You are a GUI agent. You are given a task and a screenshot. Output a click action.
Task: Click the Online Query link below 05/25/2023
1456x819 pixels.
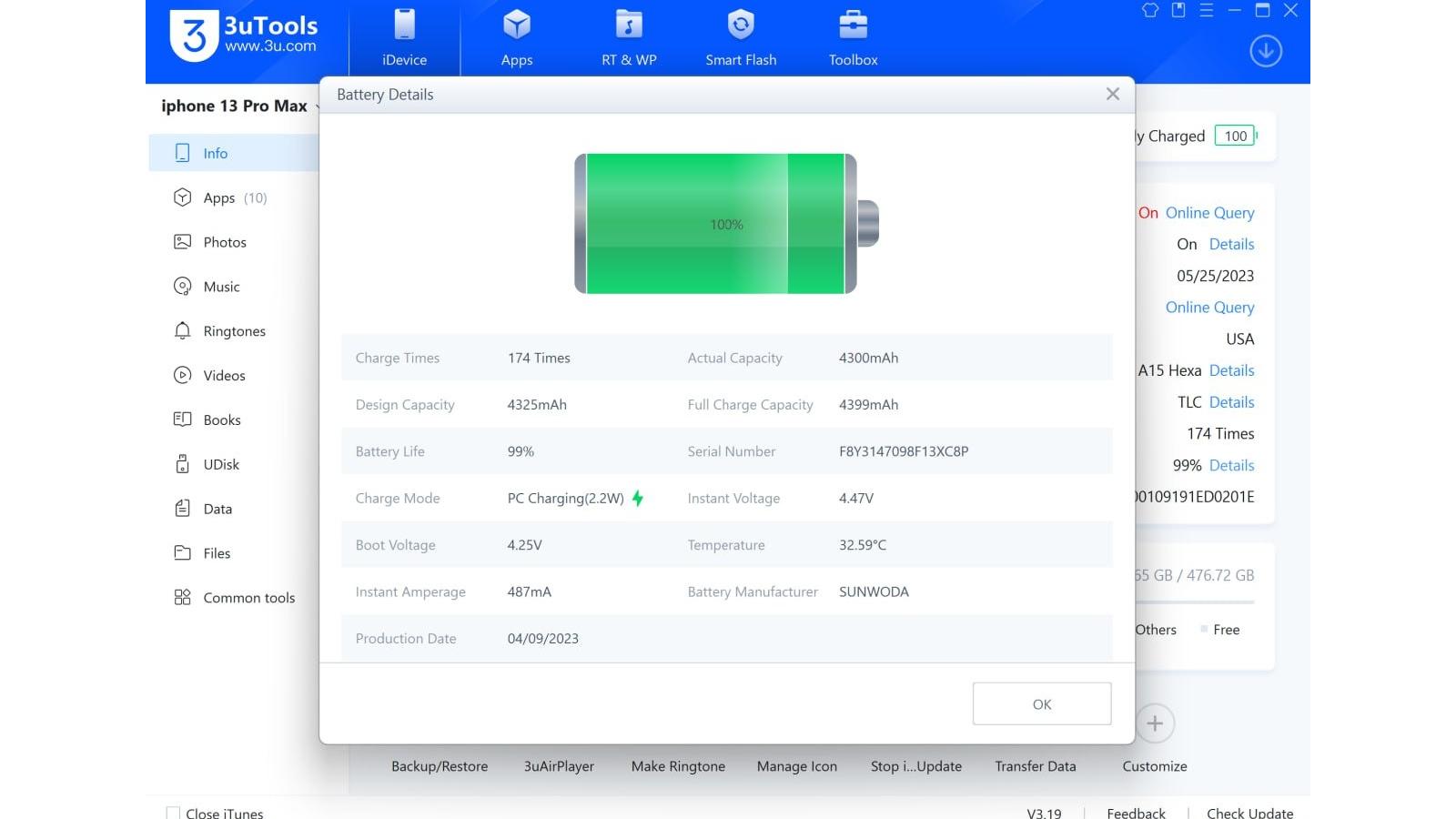(x=1209, y=308)
